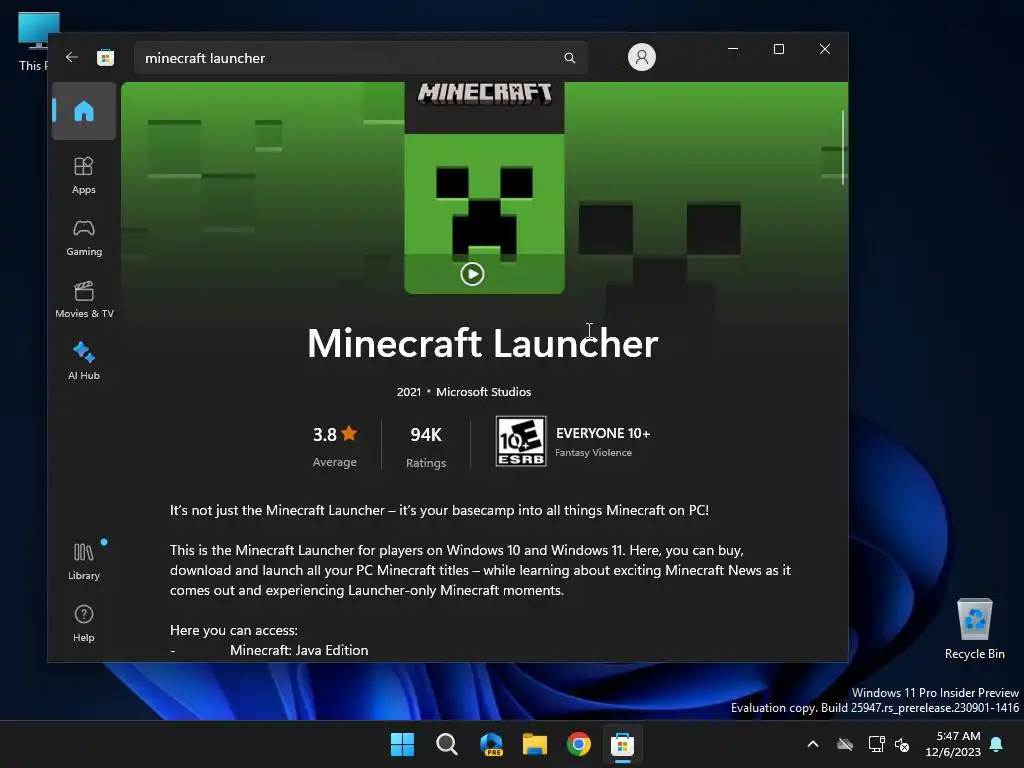This screenshot has height=768, width=1024.
Task: Open the AI Hub section
Action: tap(84, 361)
